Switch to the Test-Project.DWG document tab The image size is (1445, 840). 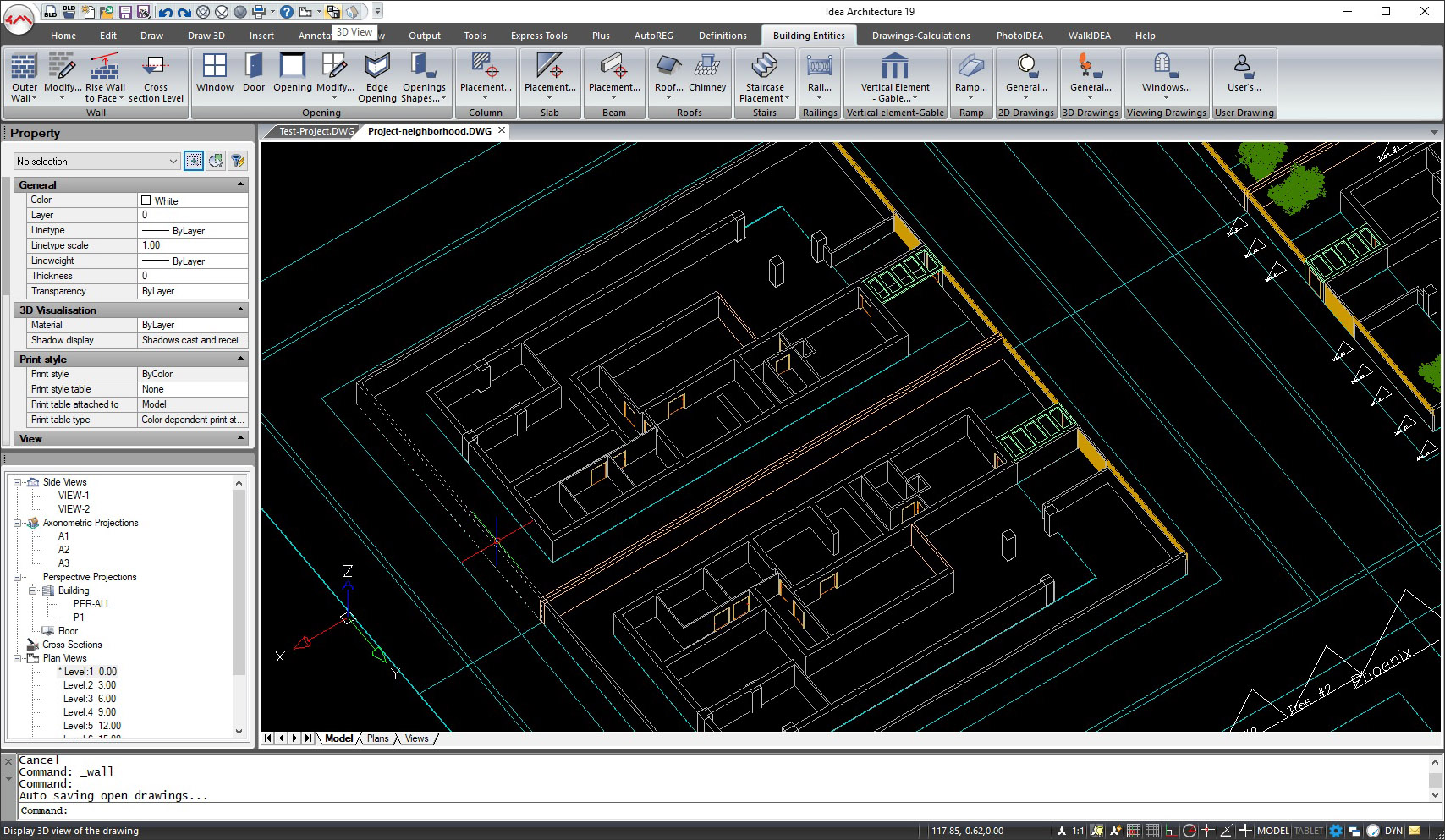316,131
